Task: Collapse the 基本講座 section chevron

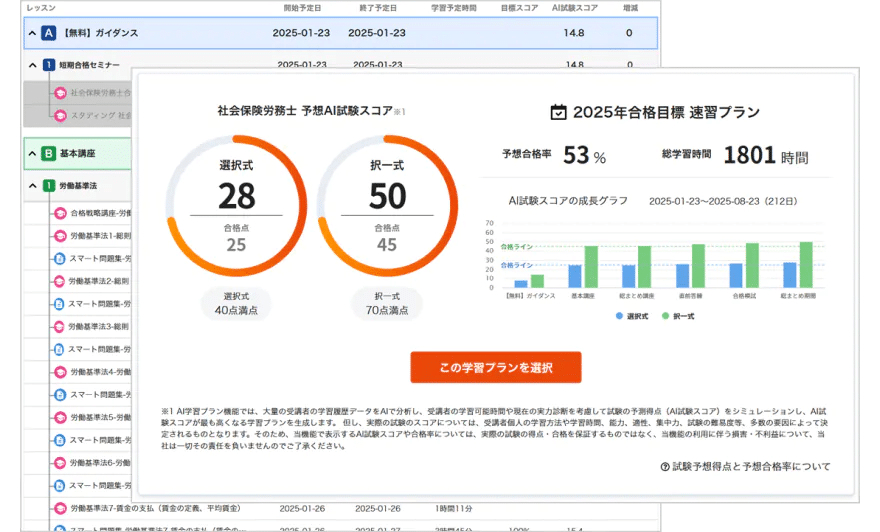Action: coord(30,154)
